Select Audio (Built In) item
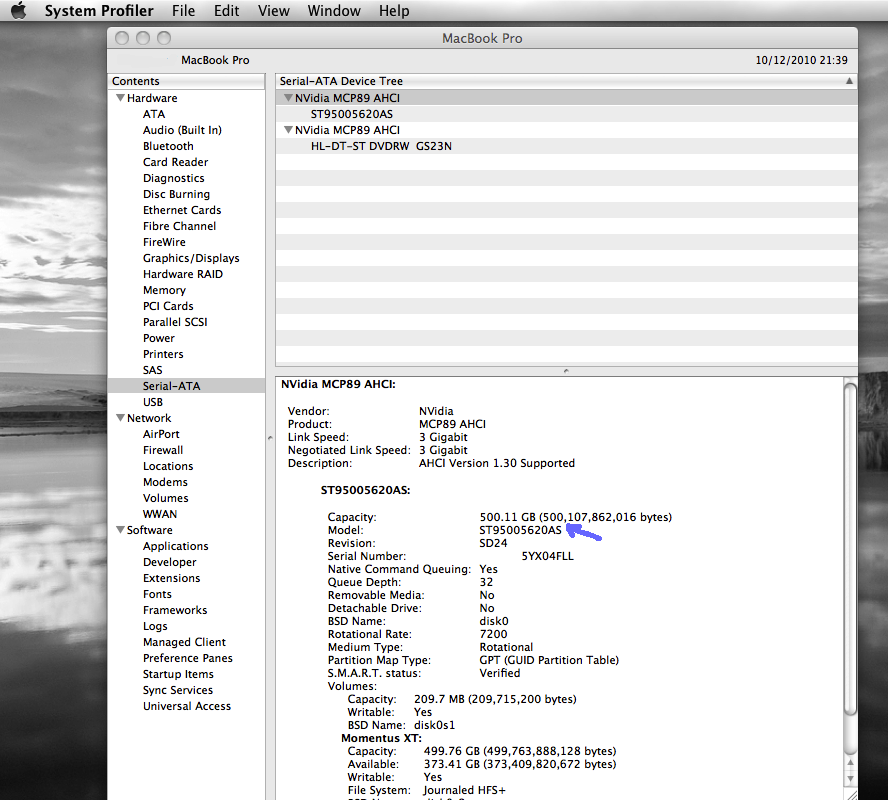888x800 pixels. 182,130
